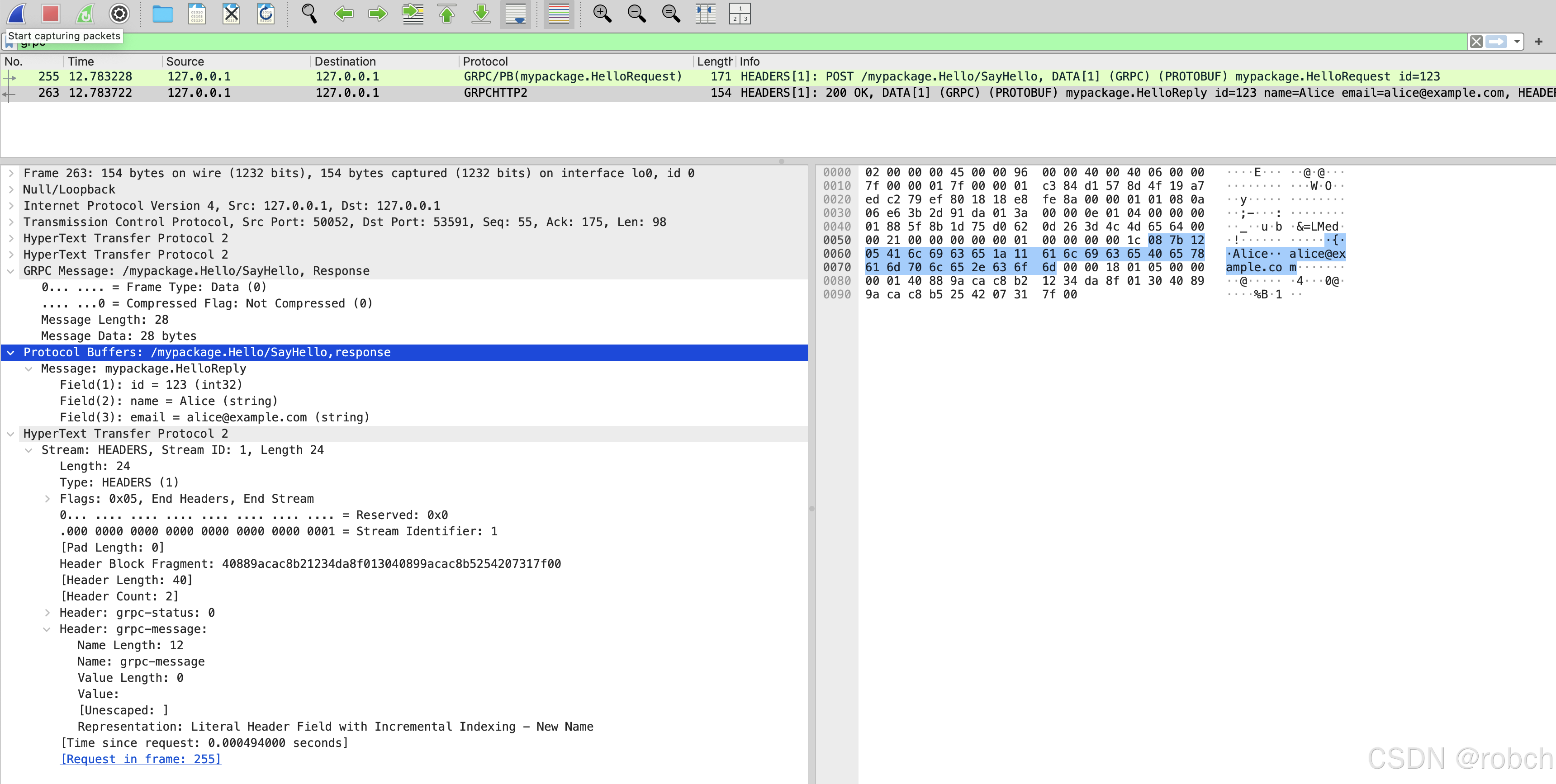Sort by the Info column header
The width and height of the screenshot is (1556, 784).
coord(1145,61)
